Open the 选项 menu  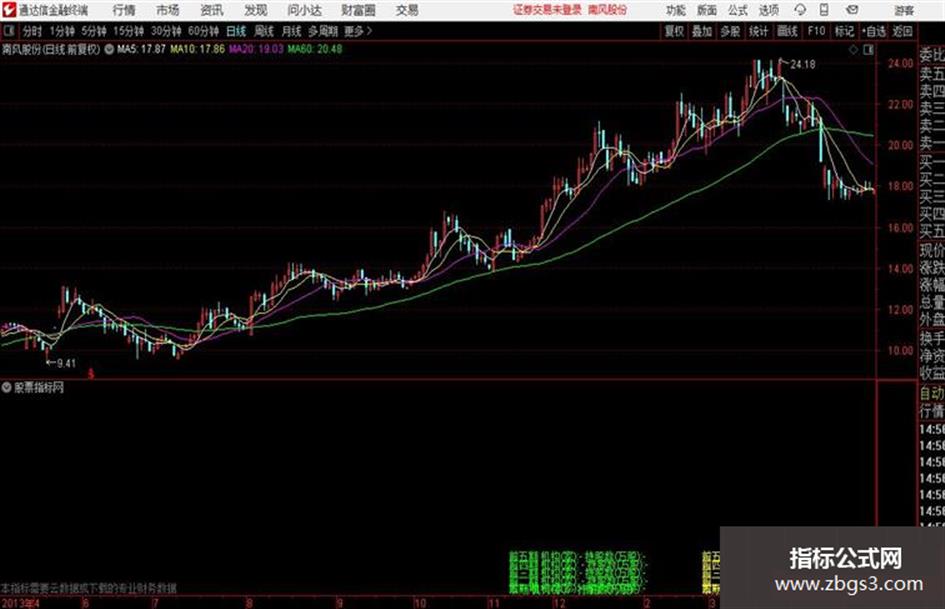[768, 10]
